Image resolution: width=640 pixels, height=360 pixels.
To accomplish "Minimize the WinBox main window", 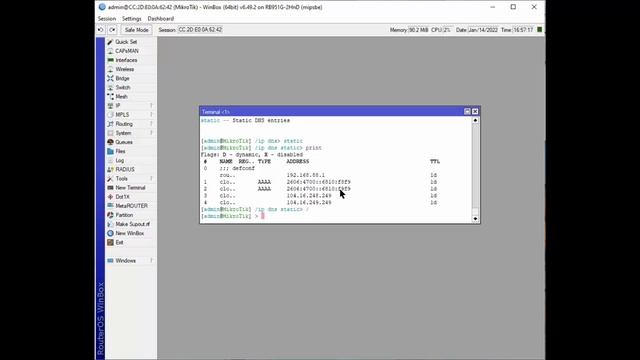I will (493, 7).
